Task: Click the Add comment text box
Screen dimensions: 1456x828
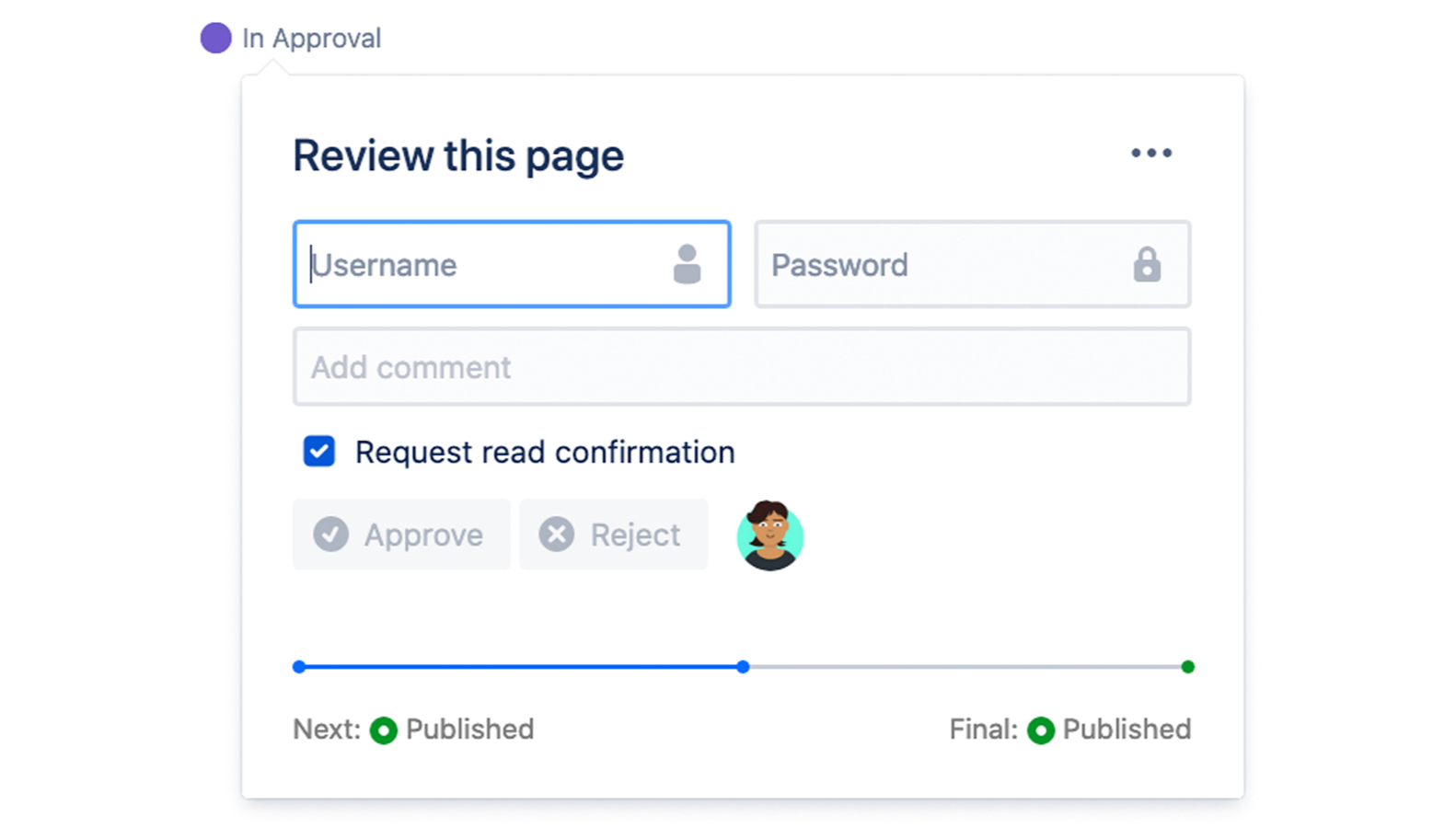Action: pyautogui.click(x=741, y=367)
